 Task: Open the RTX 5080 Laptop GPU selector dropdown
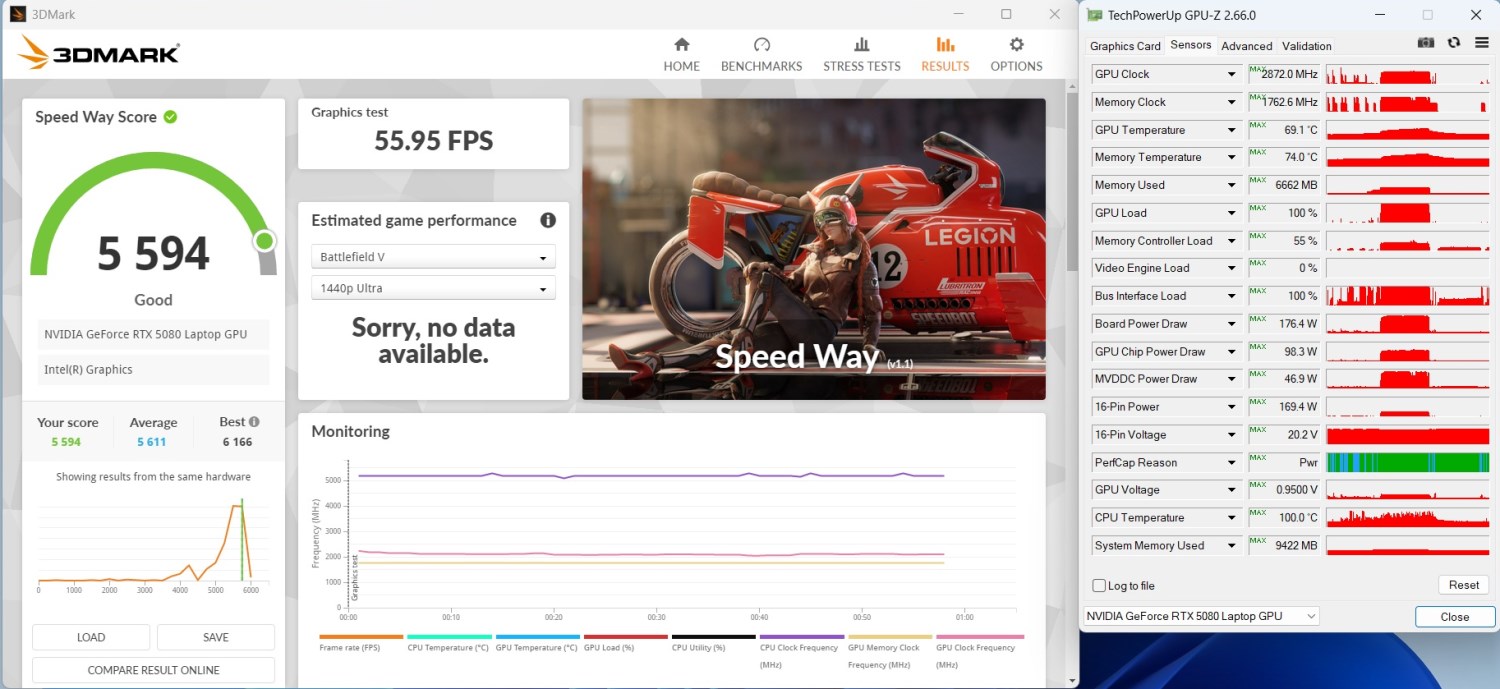point(1201,616)
